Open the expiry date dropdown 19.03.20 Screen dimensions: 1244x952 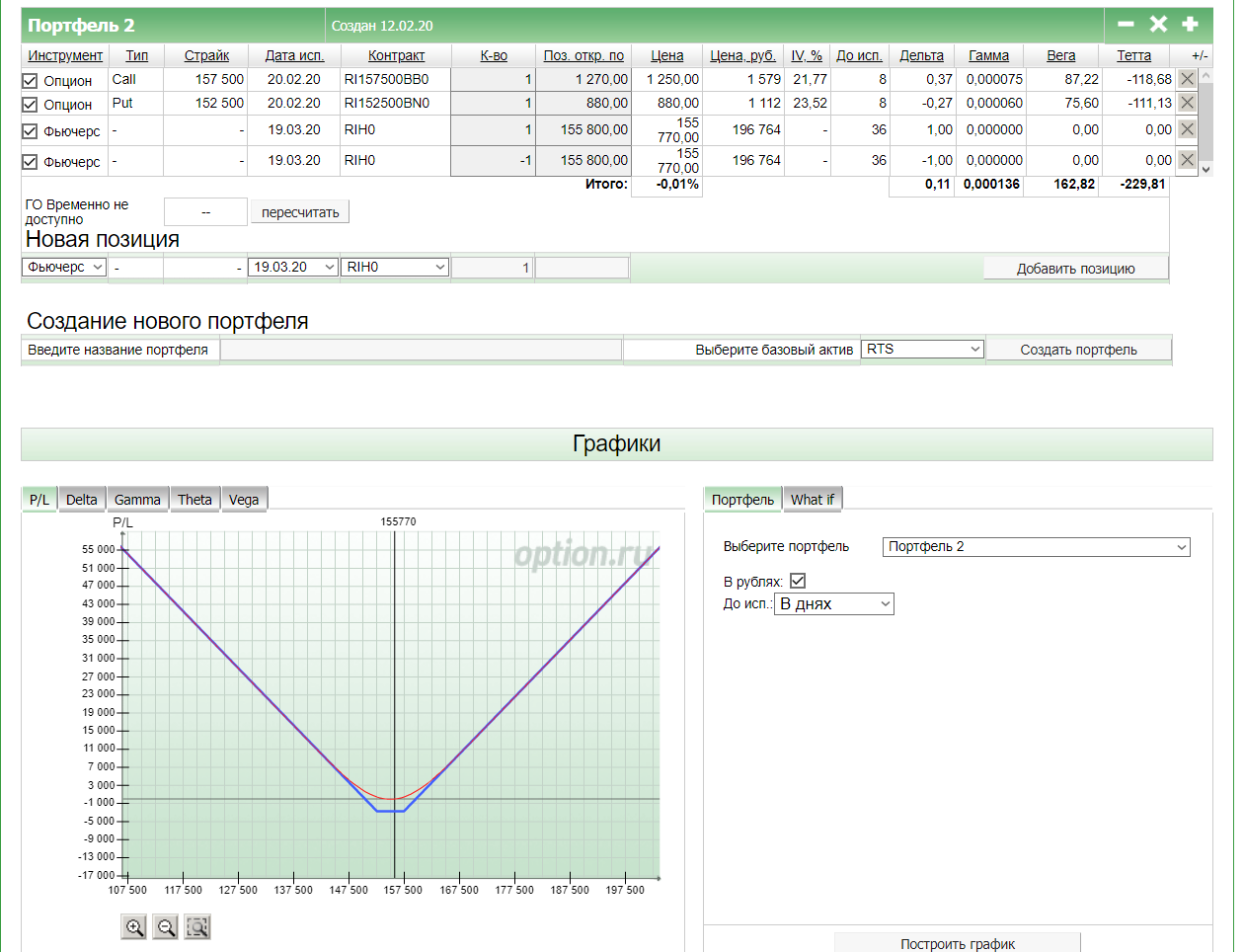tap(293, 267)
